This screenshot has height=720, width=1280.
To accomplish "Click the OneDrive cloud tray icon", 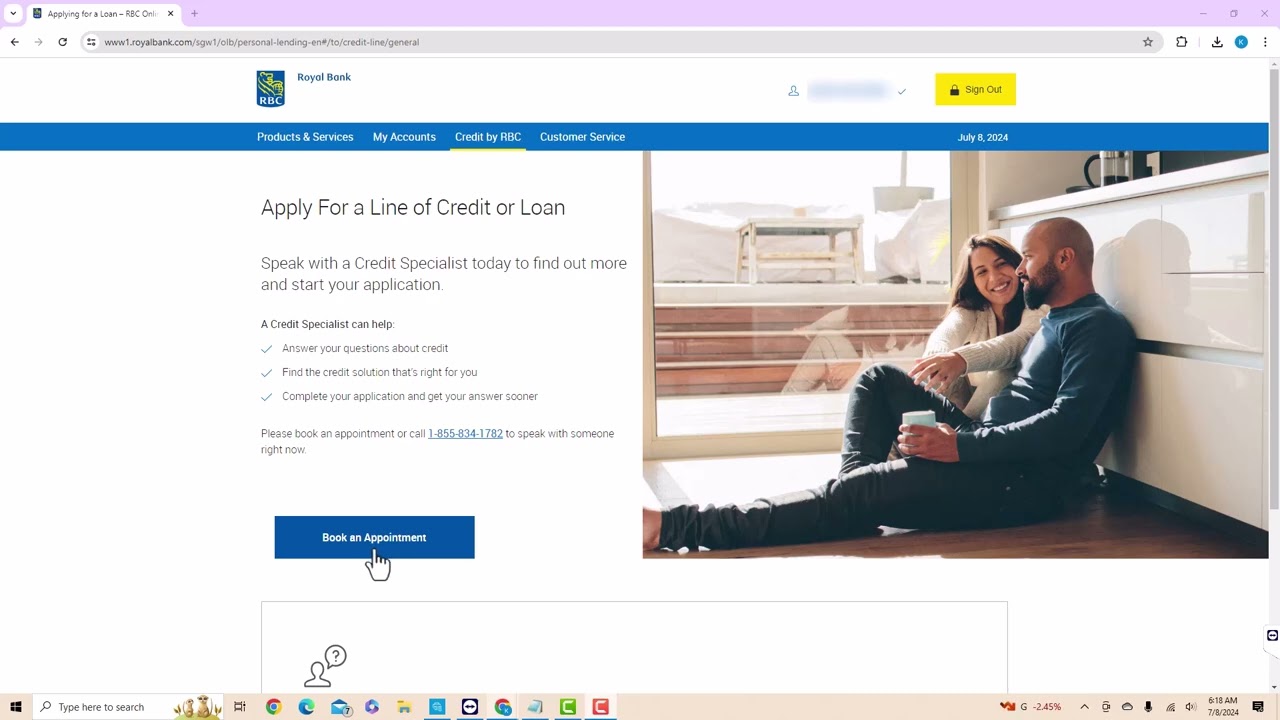I will point(1127,707).
